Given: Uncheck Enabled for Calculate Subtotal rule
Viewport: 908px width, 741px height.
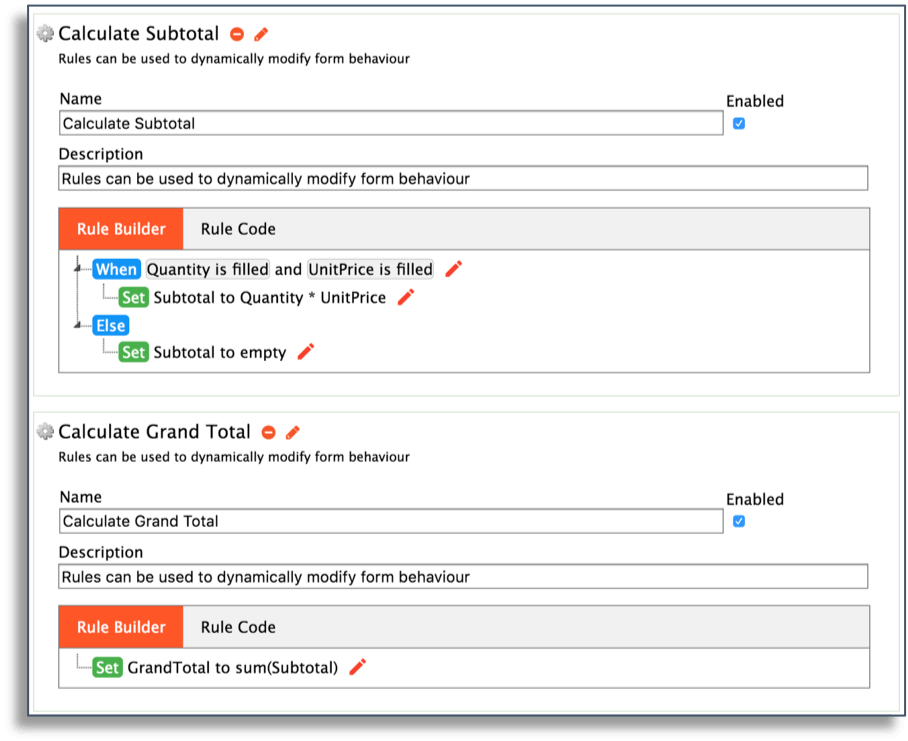Looking at the screenshot, I should pyautogui.click(x=738, y=123).
